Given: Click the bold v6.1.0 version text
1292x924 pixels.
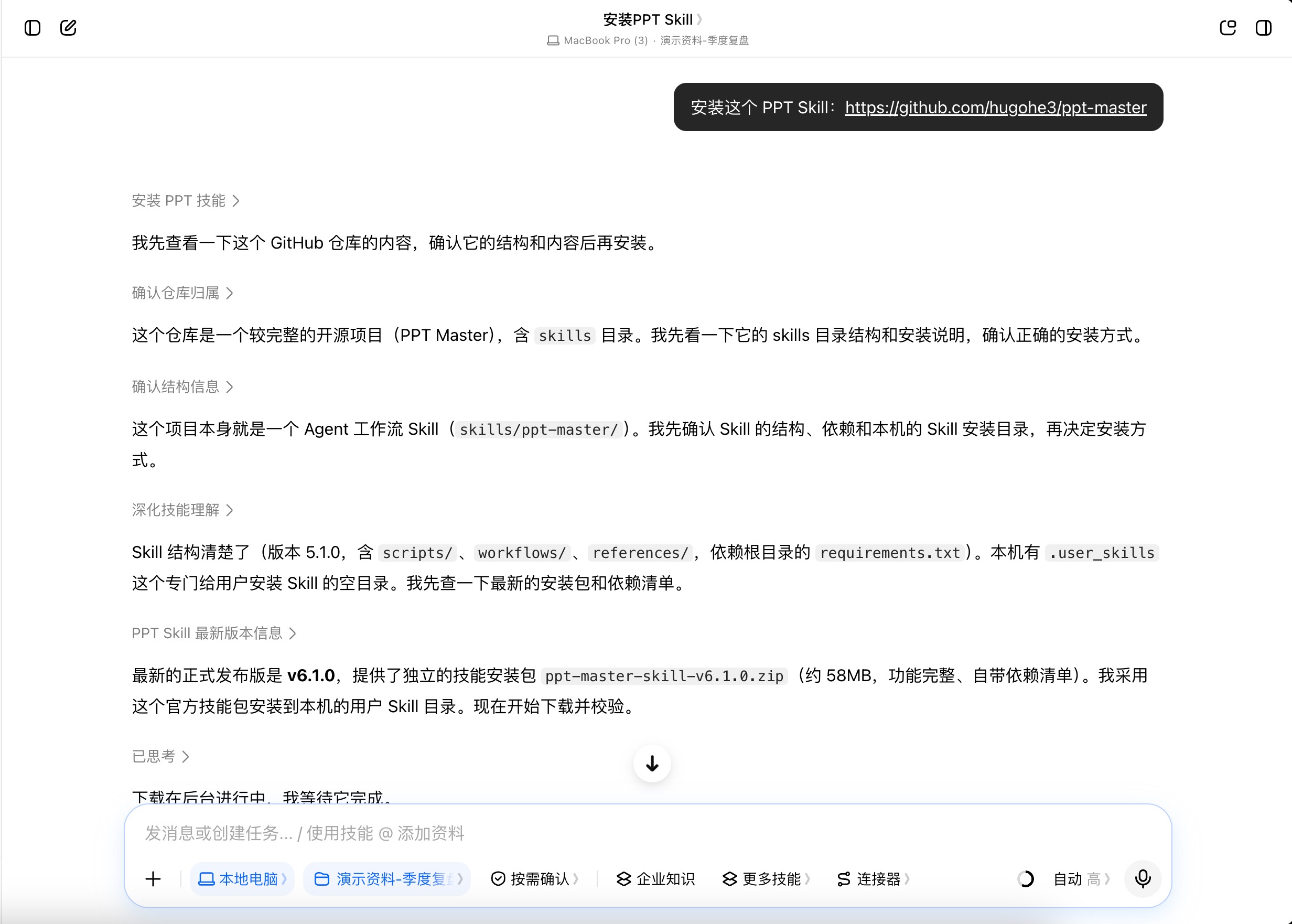Looking at the screenshot, I should pos(310,676).
